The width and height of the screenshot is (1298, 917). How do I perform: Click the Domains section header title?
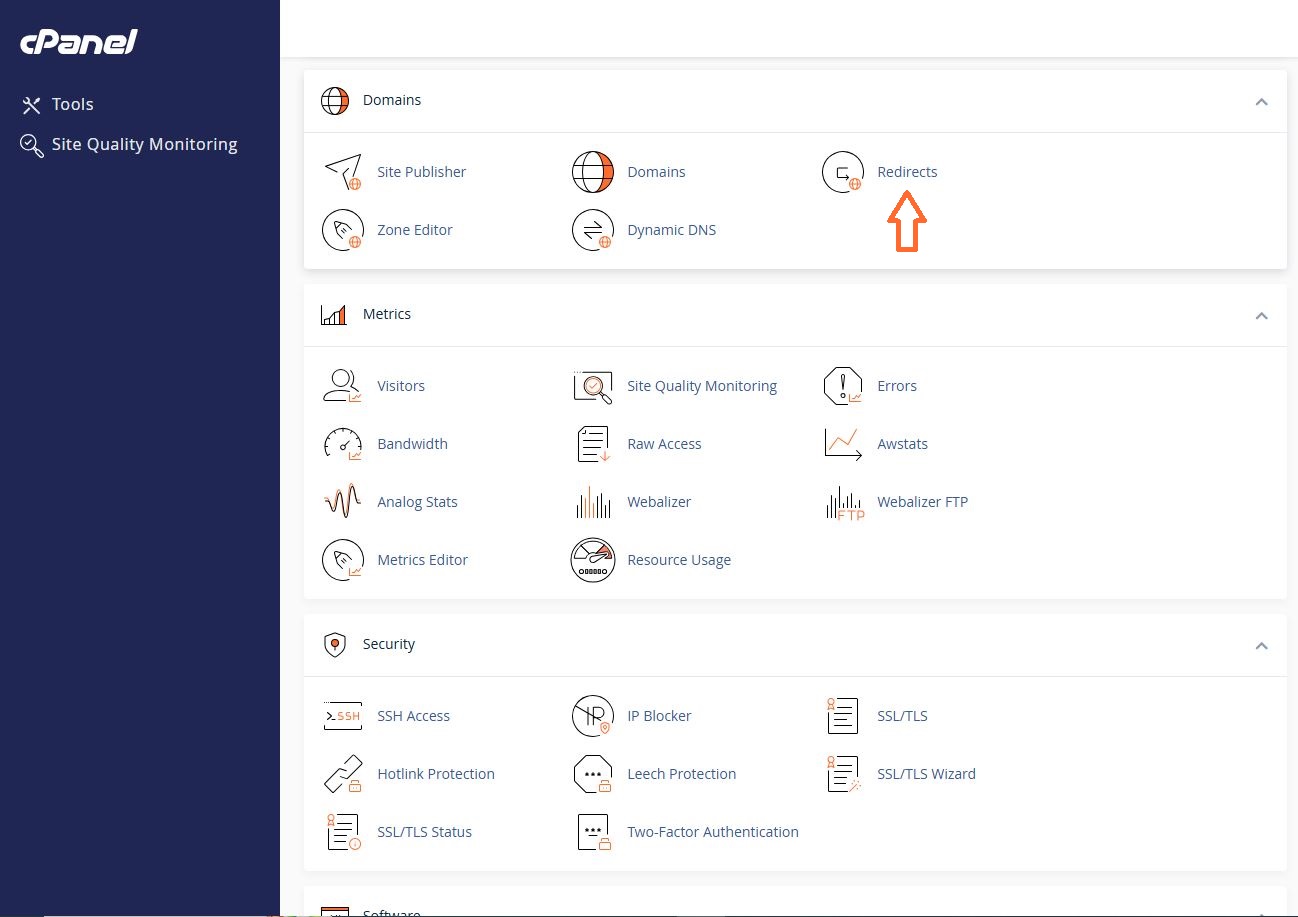click(x=392, y=100)
